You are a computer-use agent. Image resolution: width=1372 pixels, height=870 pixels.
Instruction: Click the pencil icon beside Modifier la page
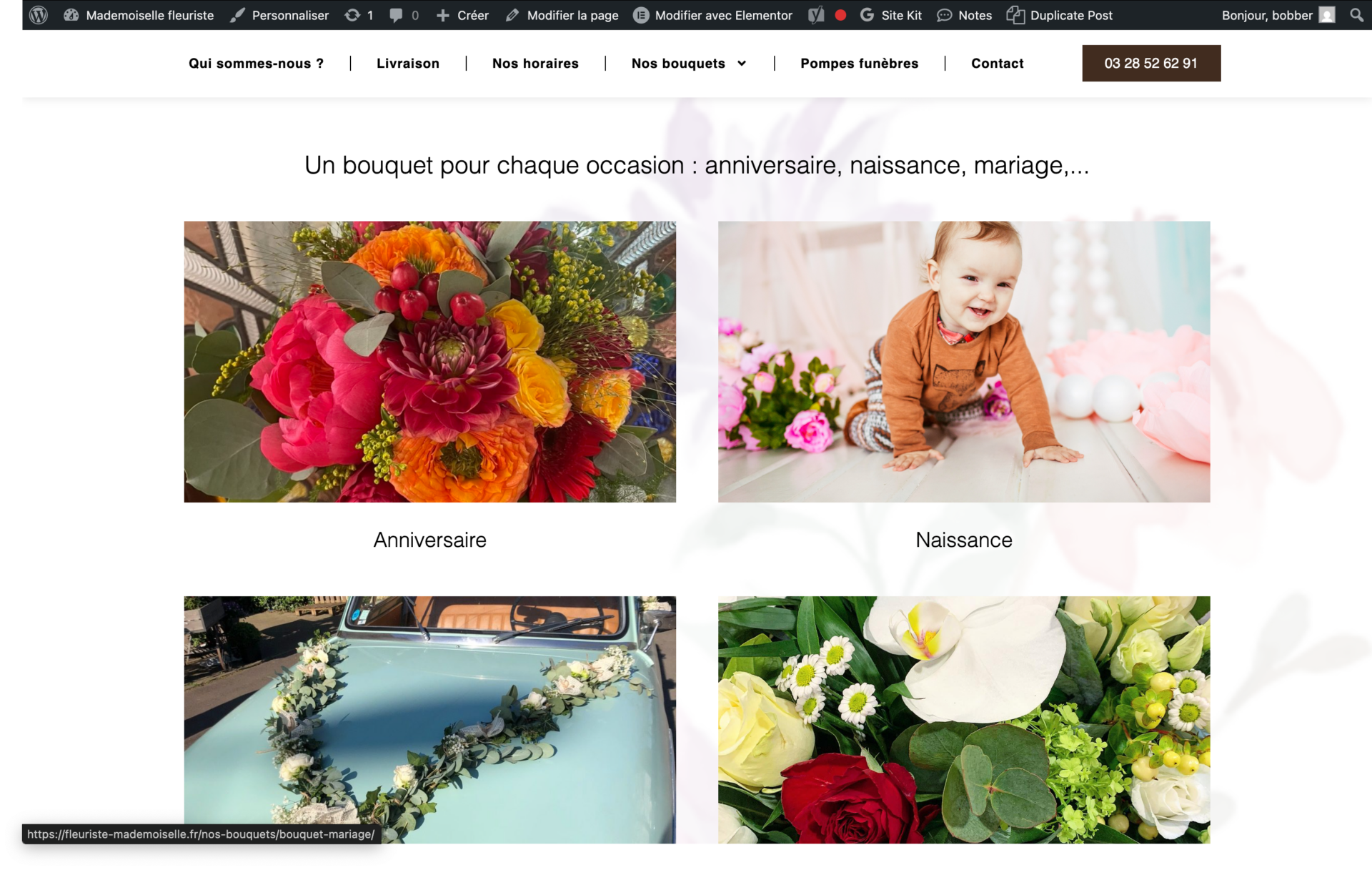point(512,15)
